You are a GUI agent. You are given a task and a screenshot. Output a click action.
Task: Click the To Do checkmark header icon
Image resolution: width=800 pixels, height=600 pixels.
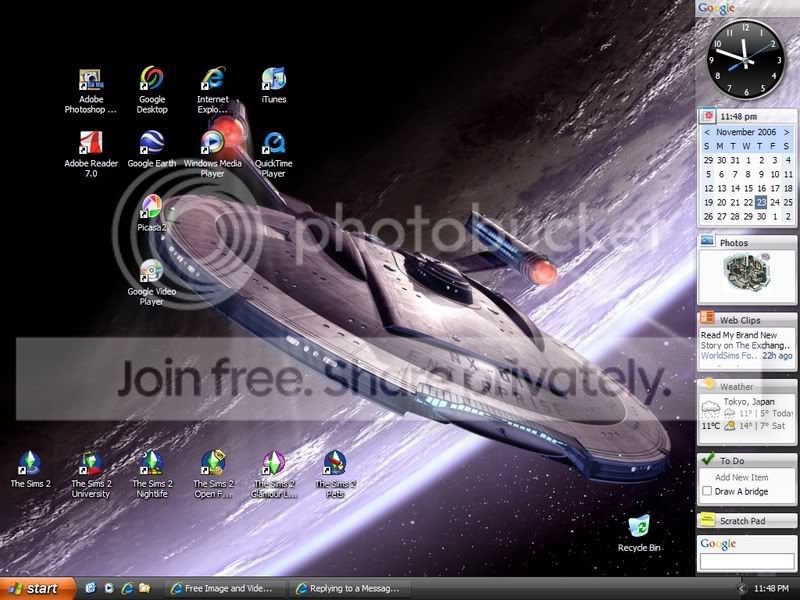(708, 459)
